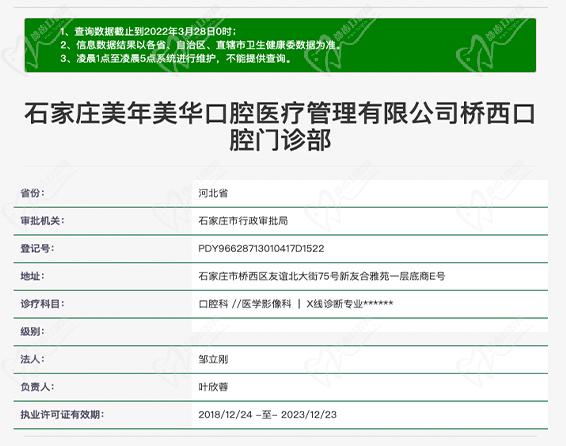
Task: Click the value 河北省
Action: [x=213, y=193]
